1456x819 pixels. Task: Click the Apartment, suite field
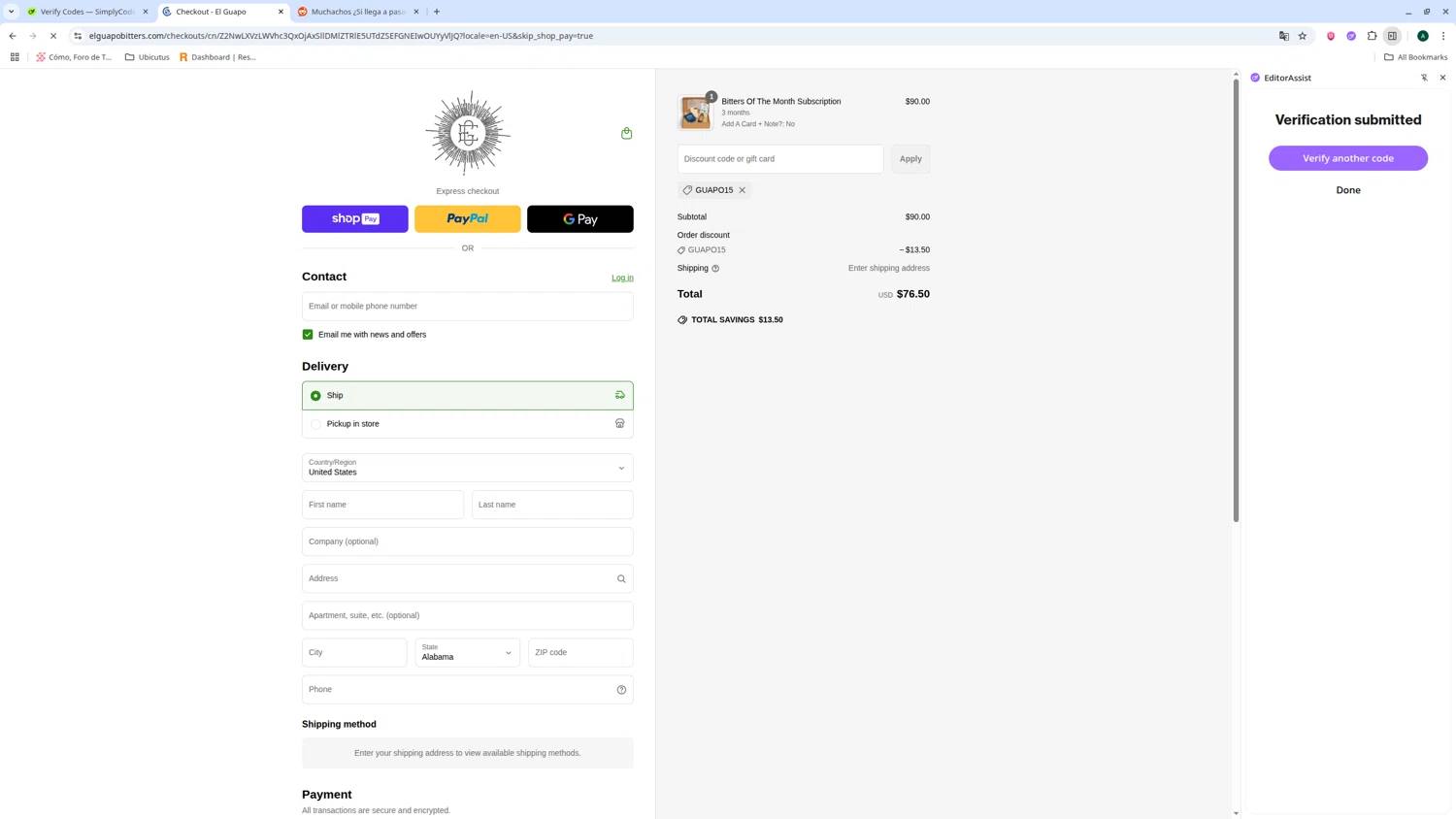(468, 615)
